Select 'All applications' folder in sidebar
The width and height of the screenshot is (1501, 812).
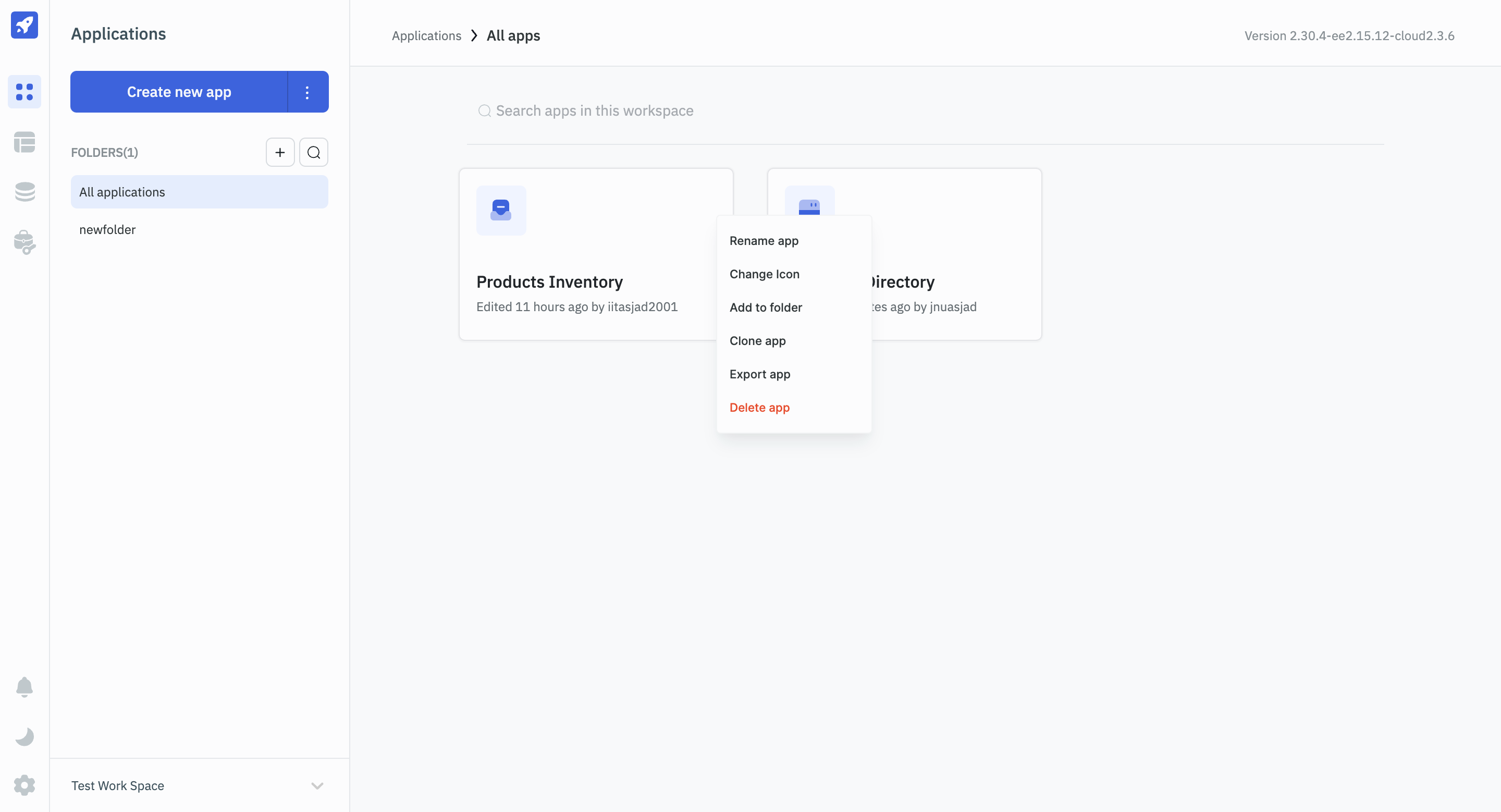pos(199,191)
